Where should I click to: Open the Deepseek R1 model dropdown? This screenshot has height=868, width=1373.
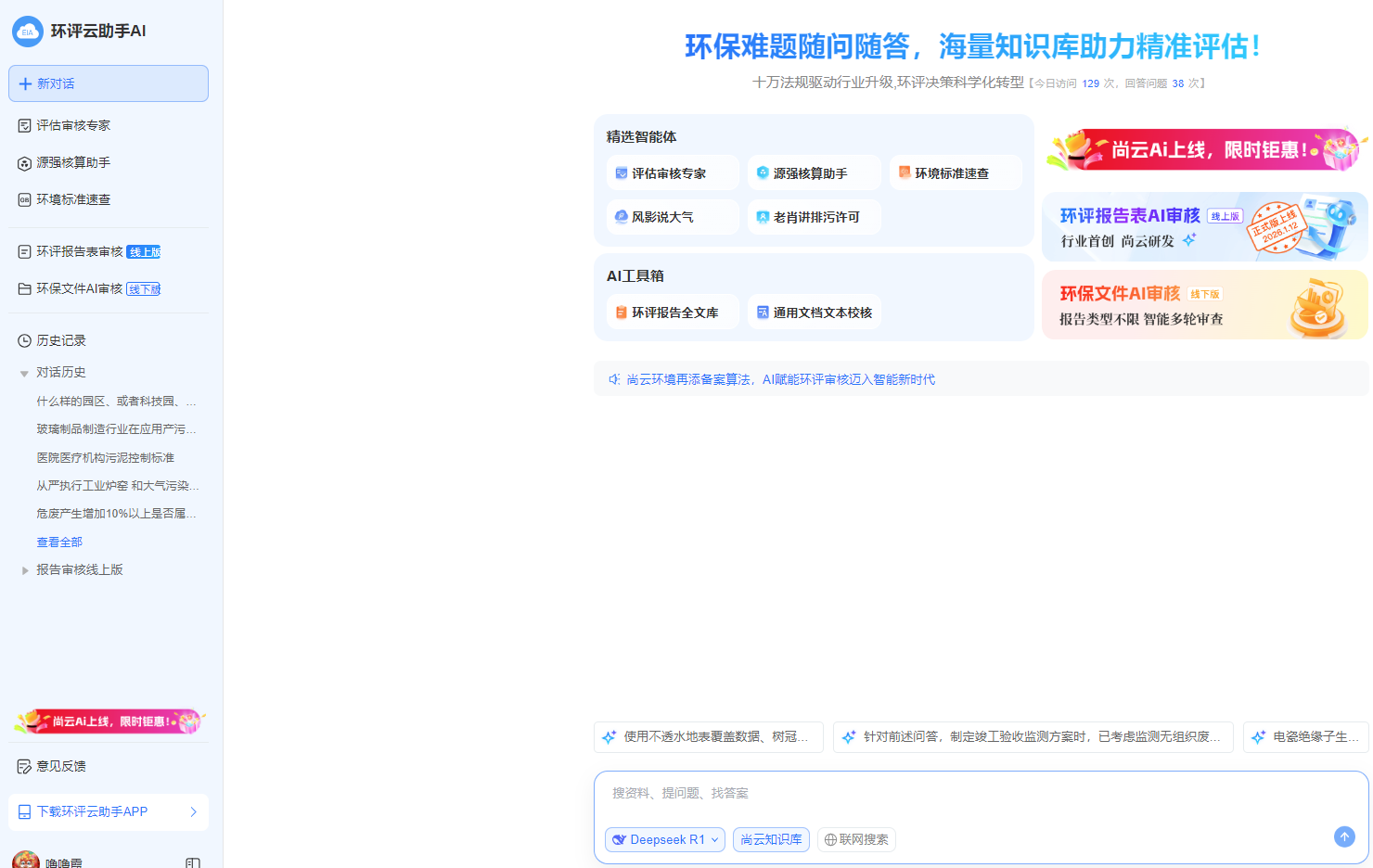(x=665, y=839)
